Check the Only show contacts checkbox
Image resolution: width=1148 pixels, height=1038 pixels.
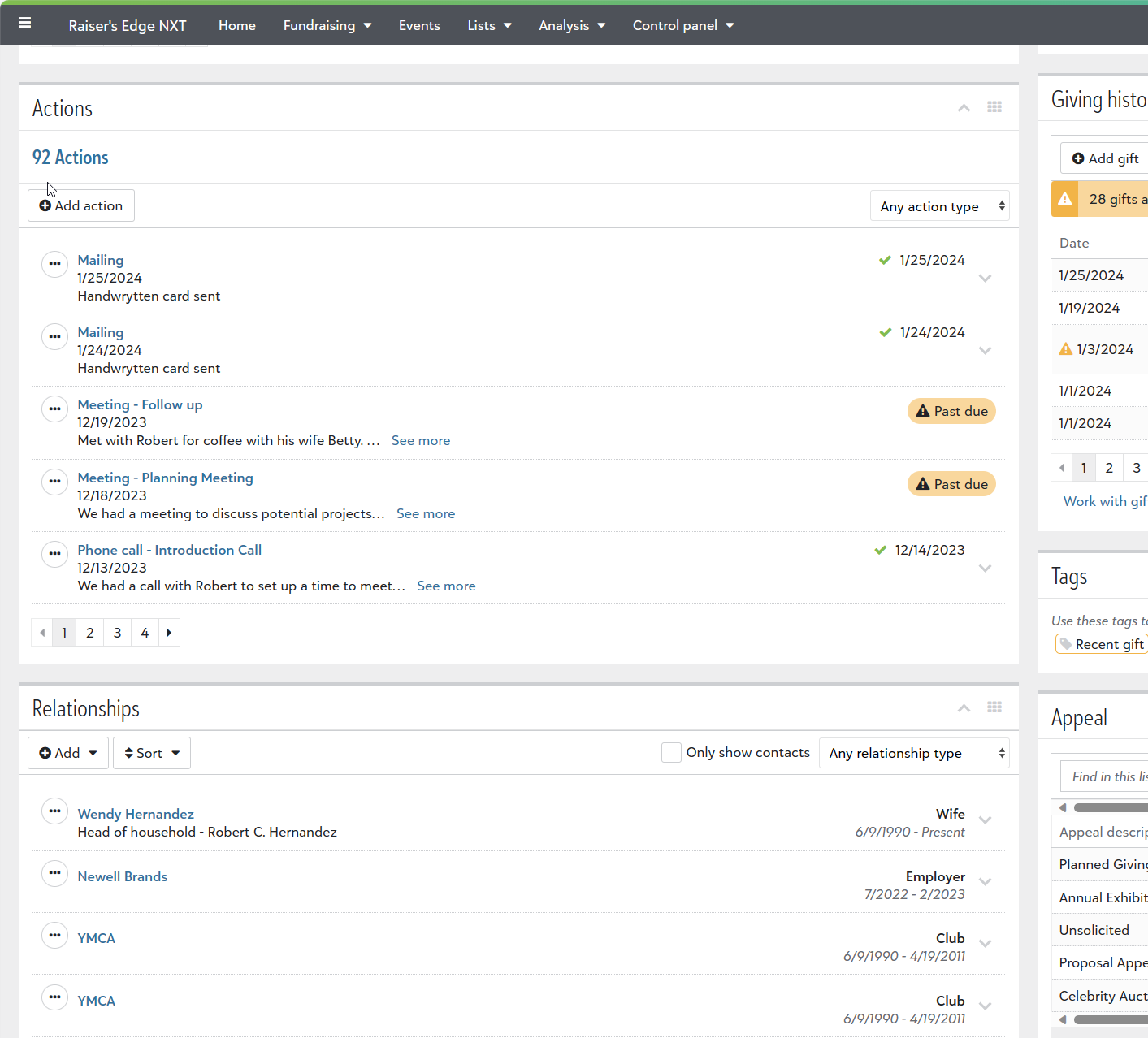pyautogui.click(x=671, y=753)
